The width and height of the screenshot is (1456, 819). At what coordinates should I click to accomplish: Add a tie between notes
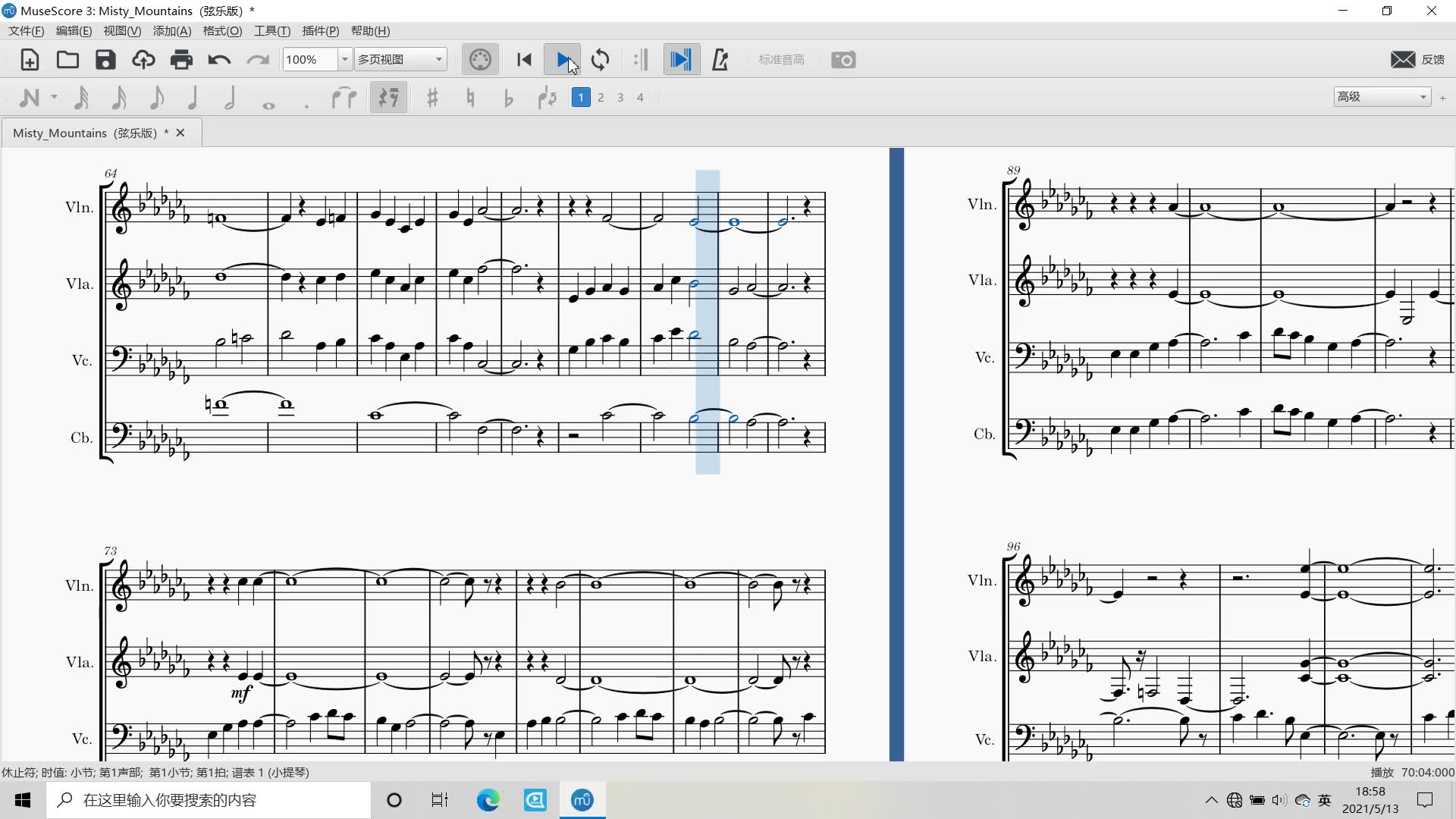coord(344,97)
